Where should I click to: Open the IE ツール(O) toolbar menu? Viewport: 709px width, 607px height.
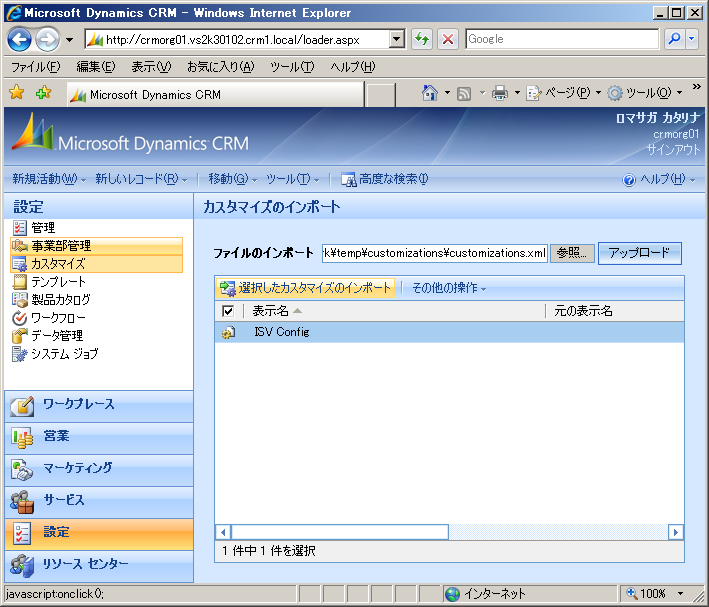pyautogui.click(x=644, y=93)
